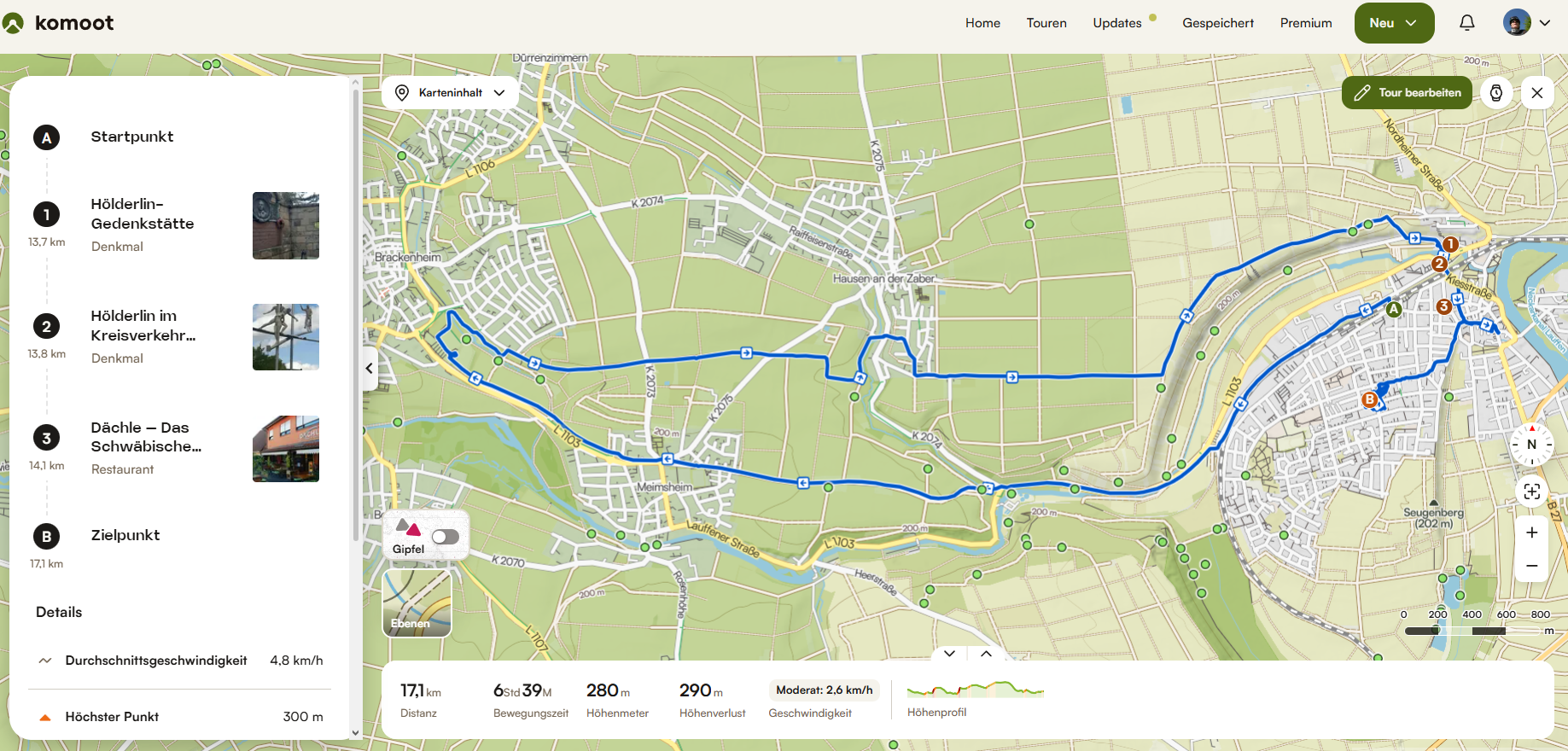Screen dimensions: 1568x751
Task: Collapse the stats panel with down chevron
Action: click(x=949, y=654)
